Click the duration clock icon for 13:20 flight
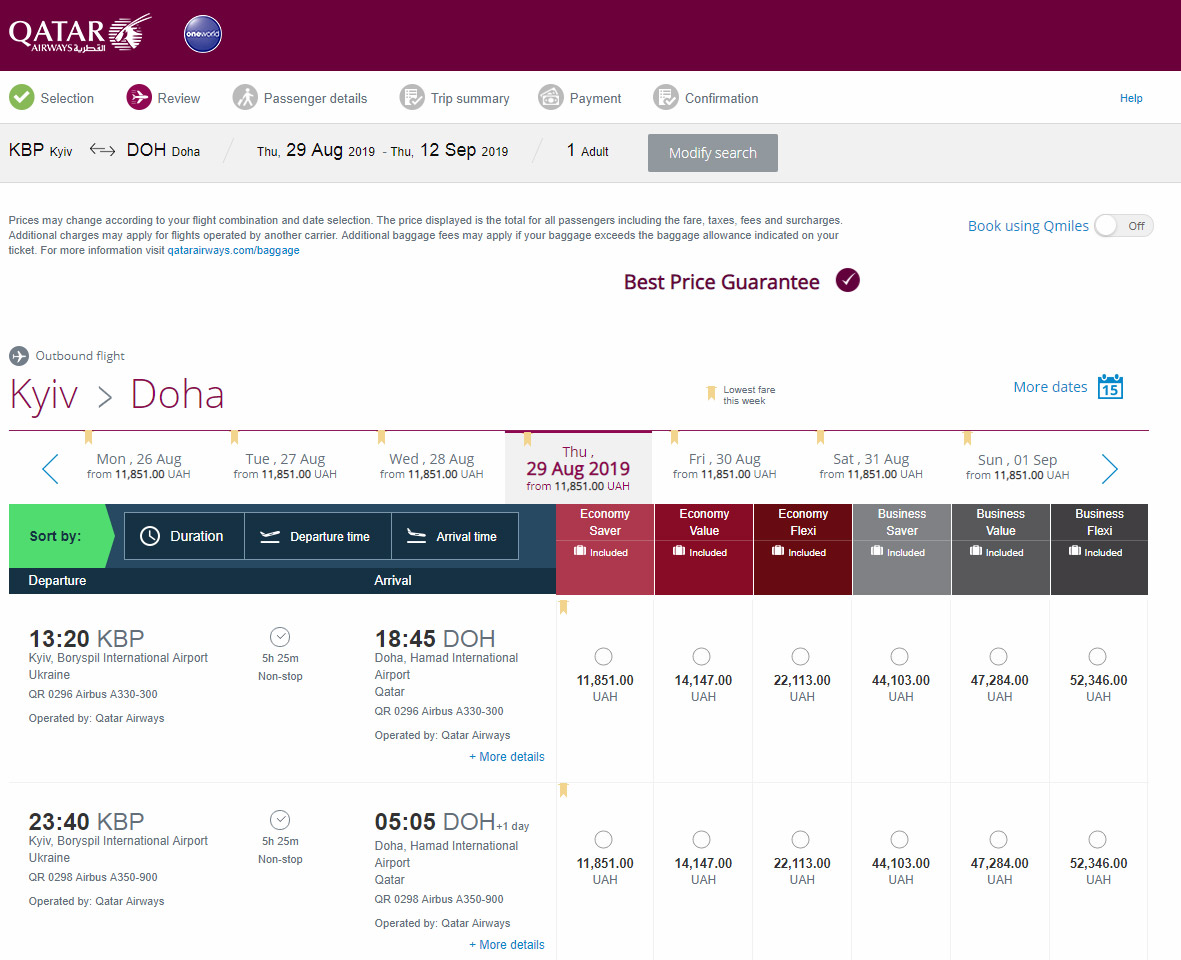Viewport: 1181px width, 960px height. pyautogui.click(x=280, y=637)
